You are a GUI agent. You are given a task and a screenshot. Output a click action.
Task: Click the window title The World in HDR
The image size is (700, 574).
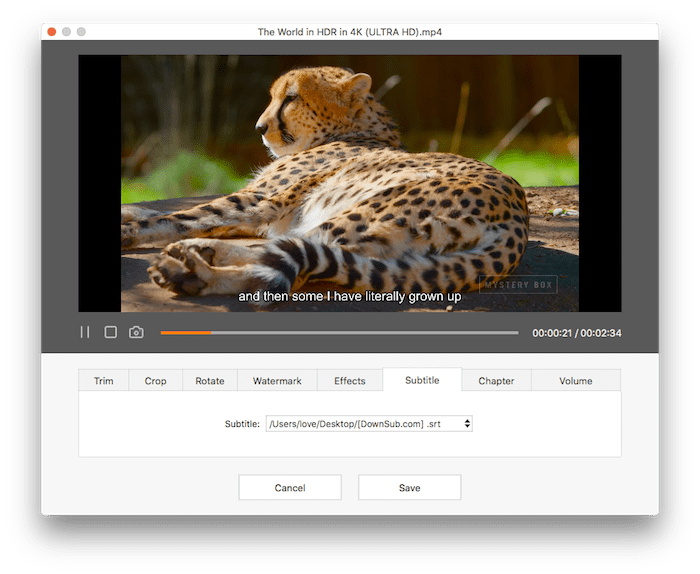click(x=350, y=32)
